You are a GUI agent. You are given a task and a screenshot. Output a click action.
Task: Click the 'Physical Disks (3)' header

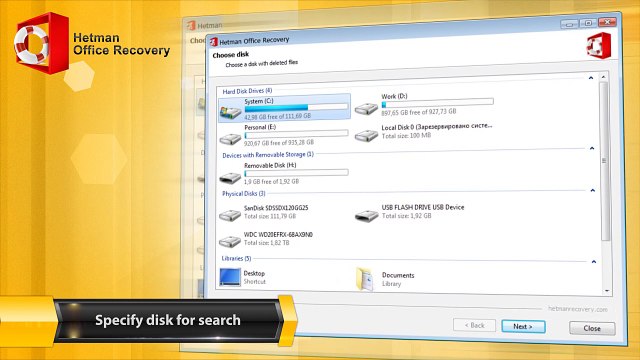point(243,193)
